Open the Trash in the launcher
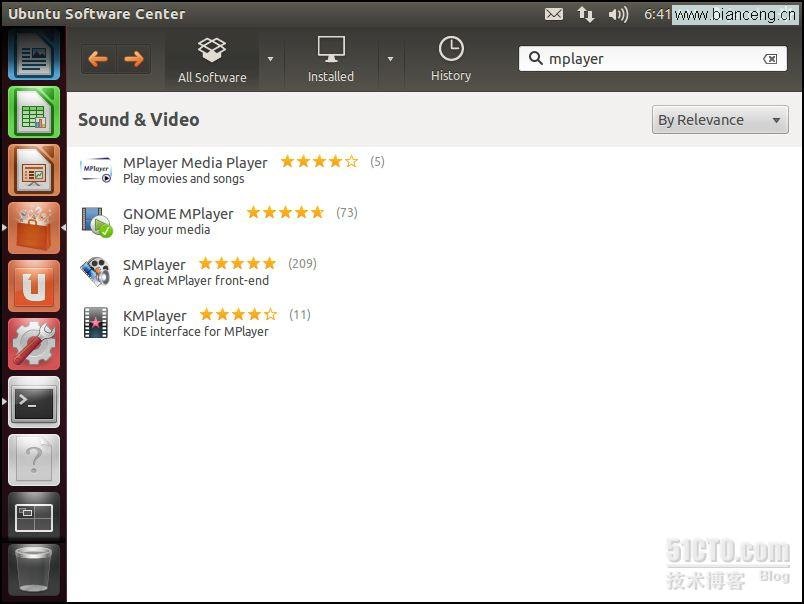804x604 pixels. pyautogui.click(x=34, y=570)
